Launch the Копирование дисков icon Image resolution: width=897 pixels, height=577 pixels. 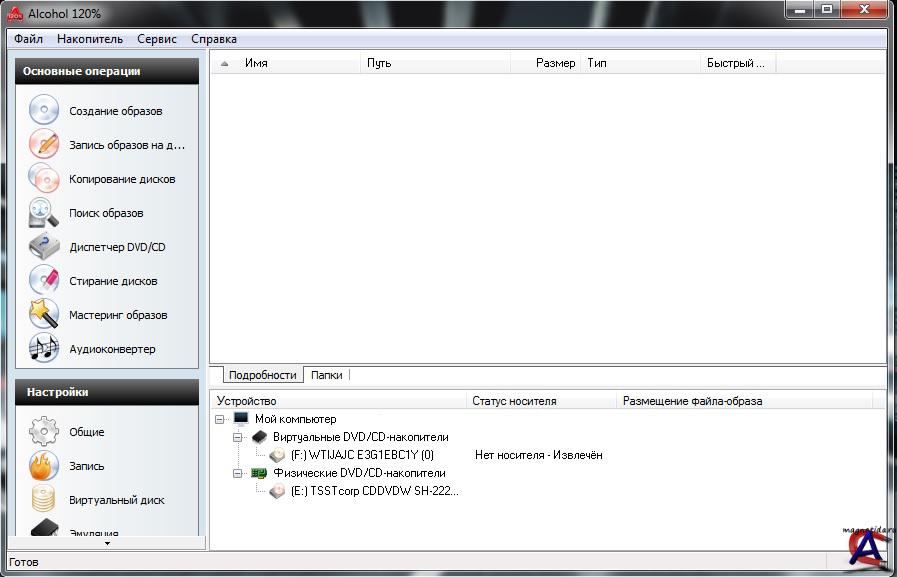tap(44, 178)
